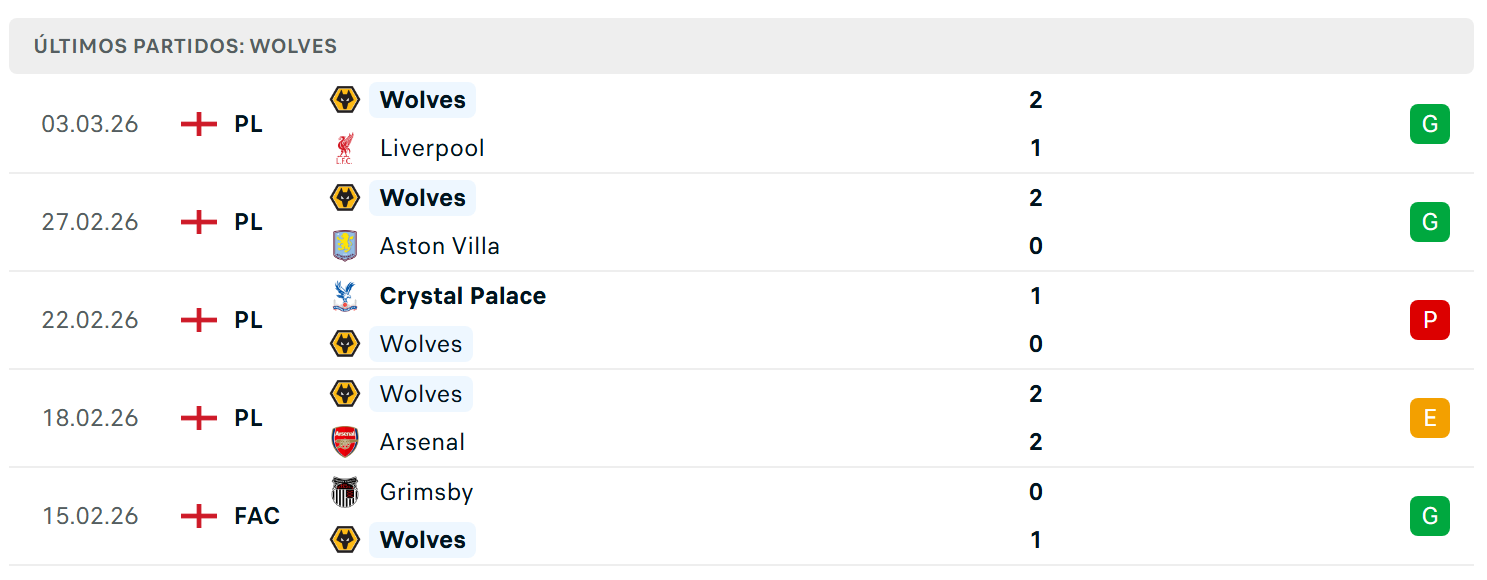The width and height of the screenshot is (1487, 580).
Task: Click the Liverpool team name
Action: pos(432,148)
